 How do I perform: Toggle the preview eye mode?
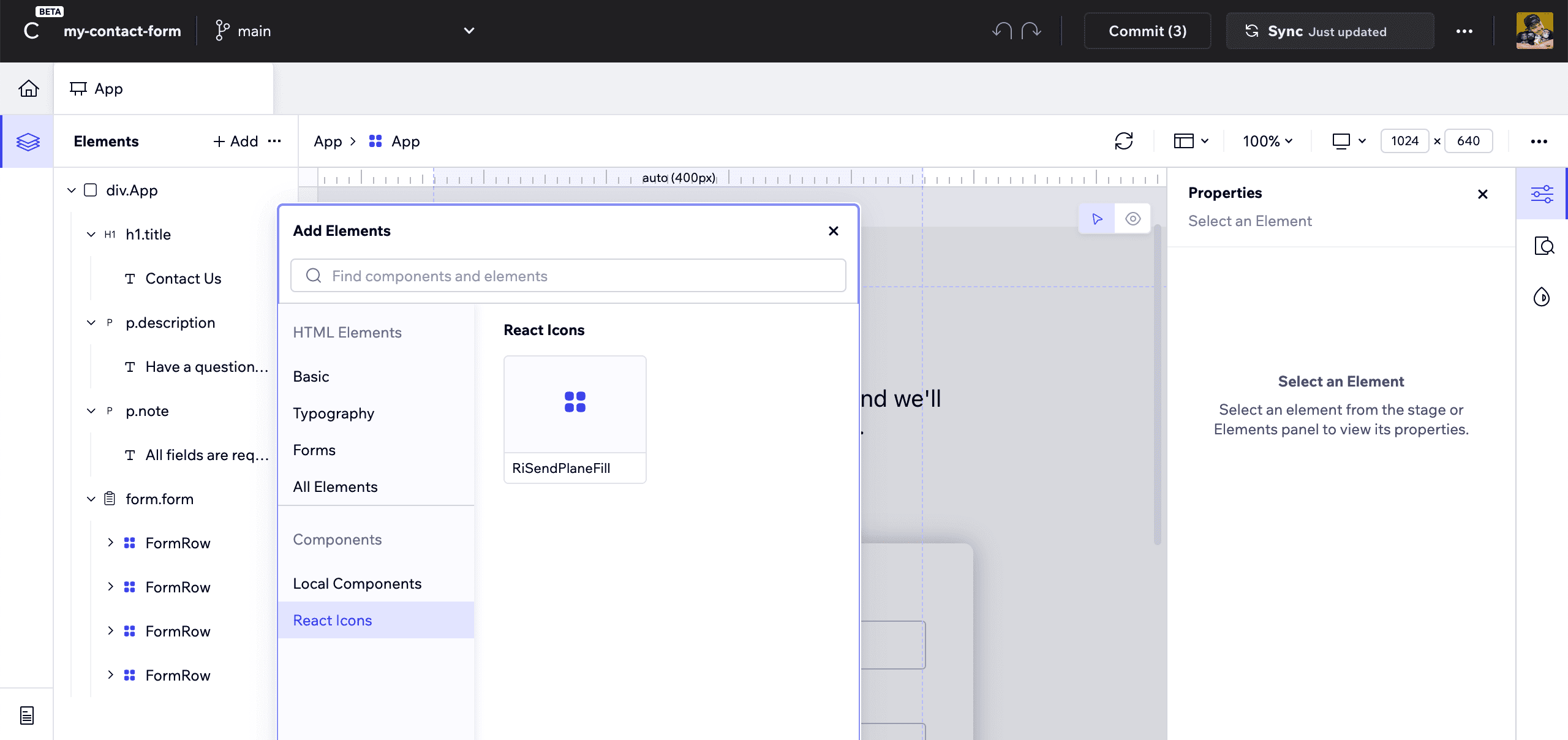coord(1133,219)
